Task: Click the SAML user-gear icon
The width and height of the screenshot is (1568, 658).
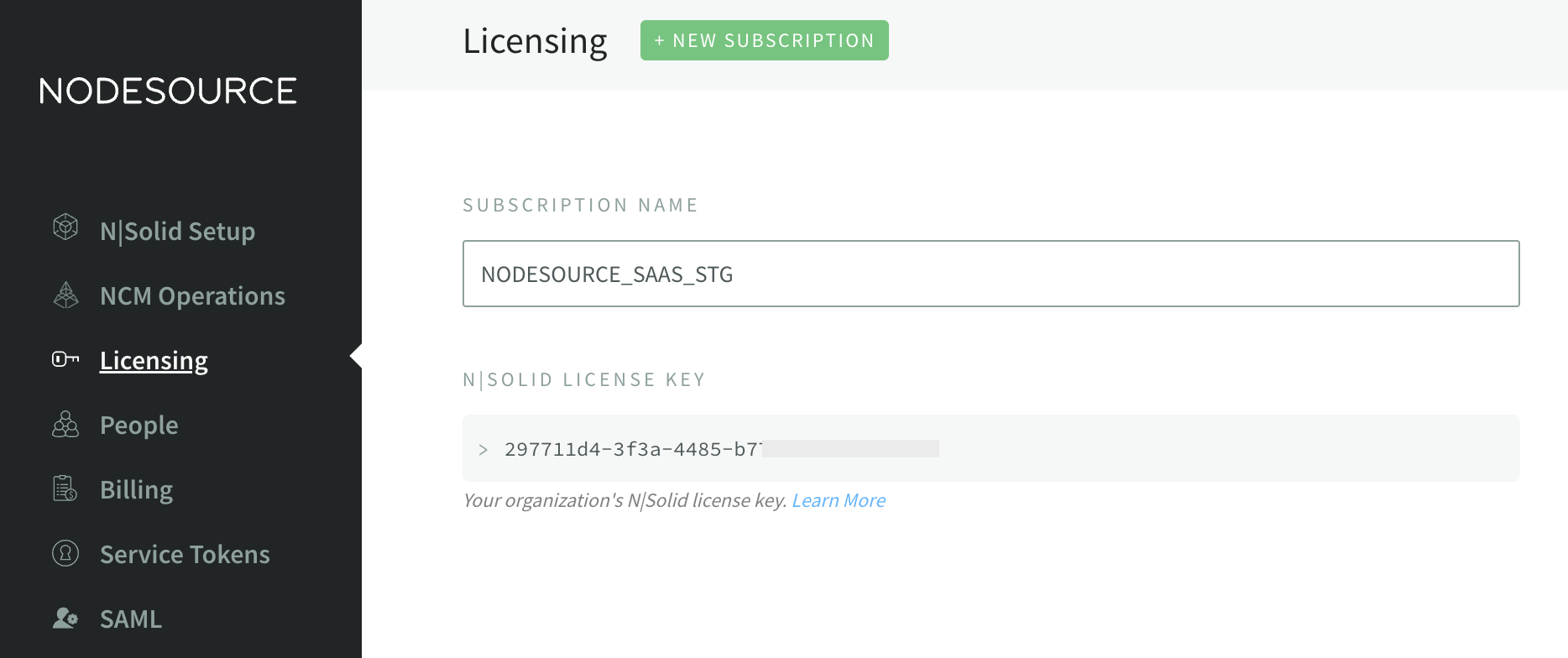Action: 65,619
